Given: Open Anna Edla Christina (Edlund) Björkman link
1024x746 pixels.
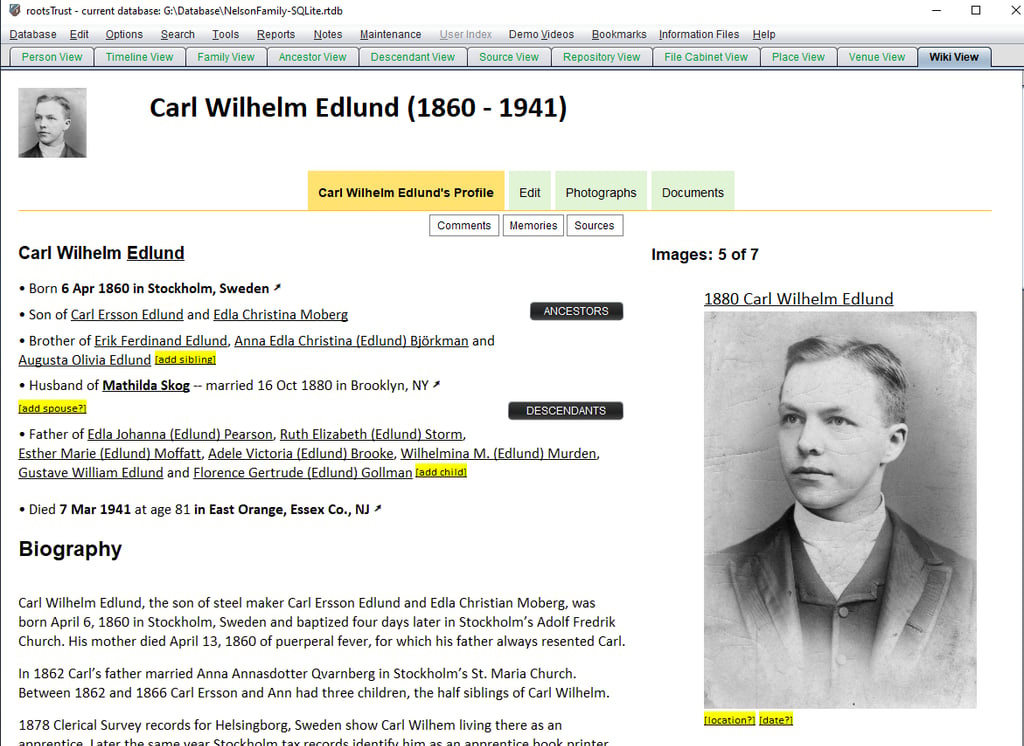Looking at the screenshot, I should pos(351,340).
